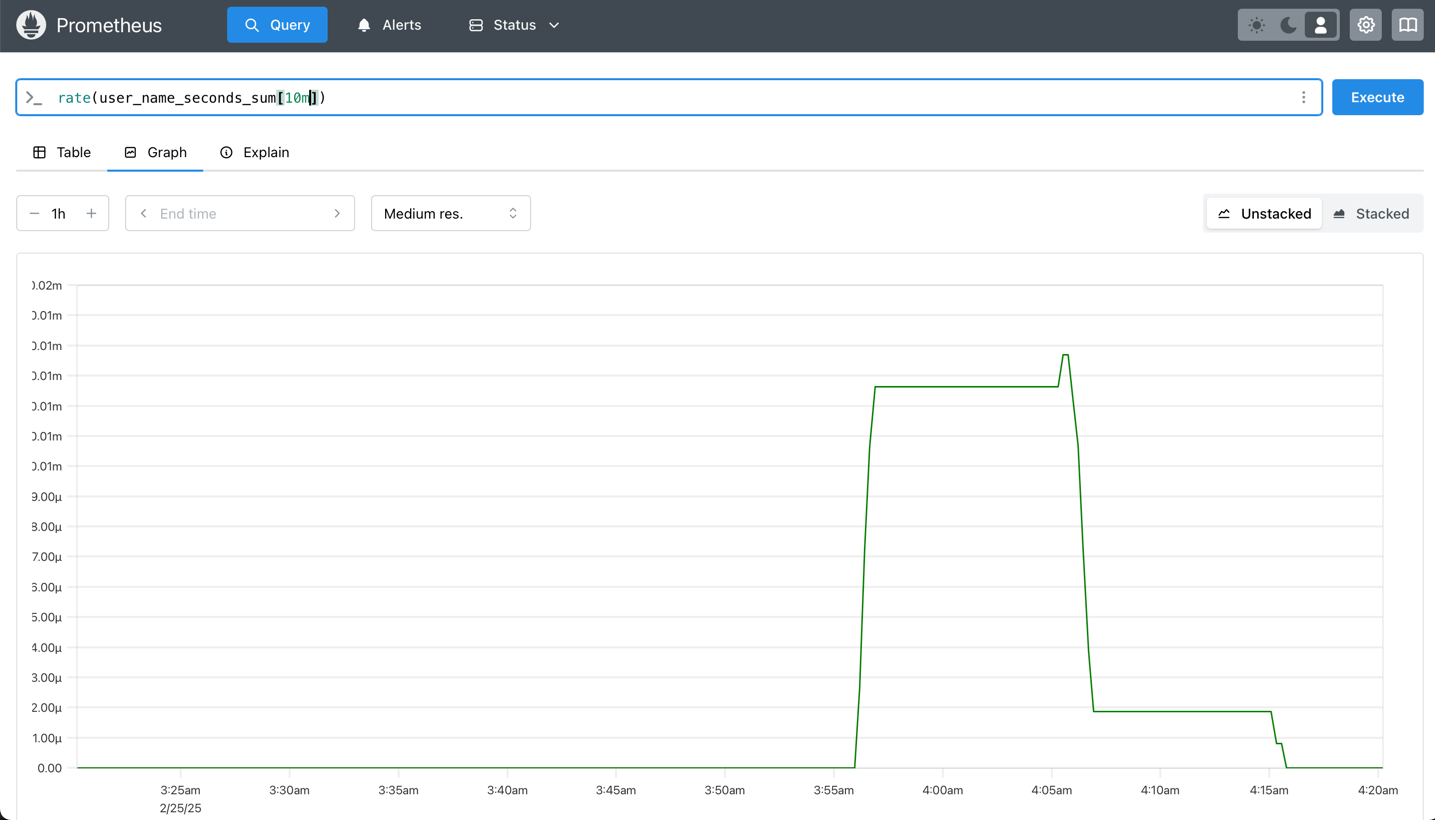Click the query prompt icon

point(34,98)
